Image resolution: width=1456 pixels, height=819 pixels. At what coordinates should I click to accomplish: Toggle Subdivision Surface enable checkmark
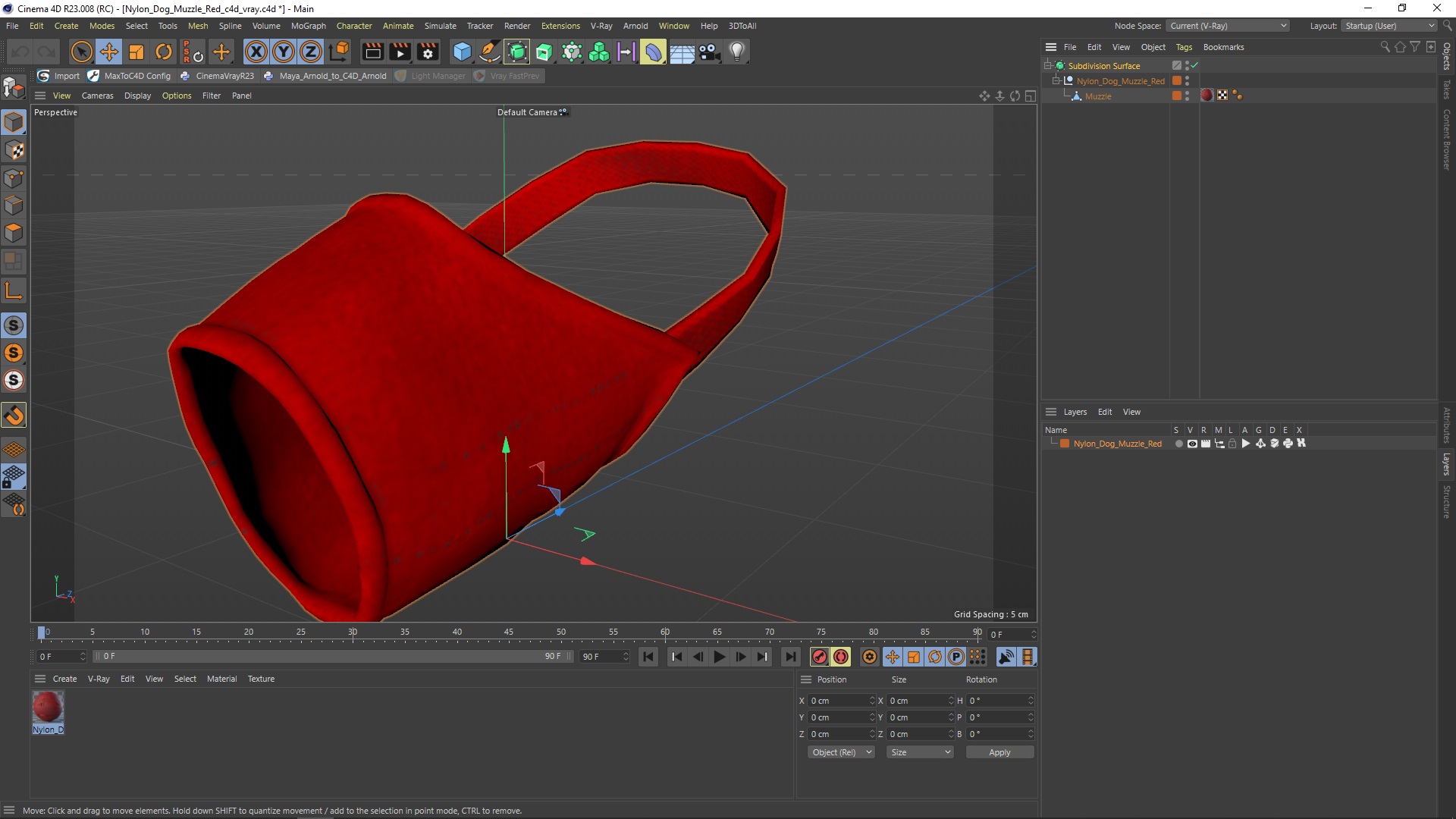tap(1195, 66)
